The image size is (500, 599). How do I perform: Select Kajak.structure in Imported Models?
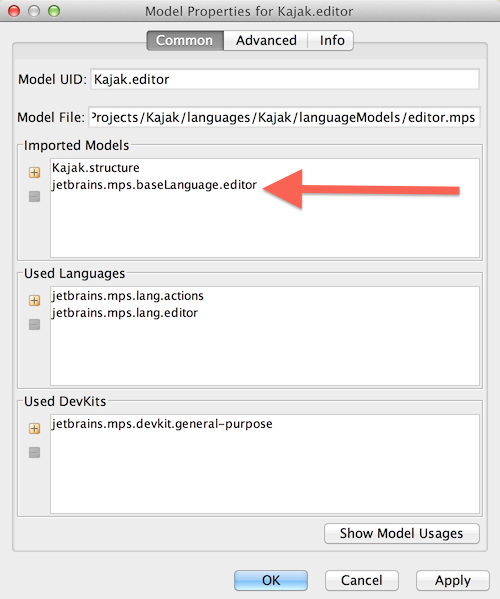point(96,168)
